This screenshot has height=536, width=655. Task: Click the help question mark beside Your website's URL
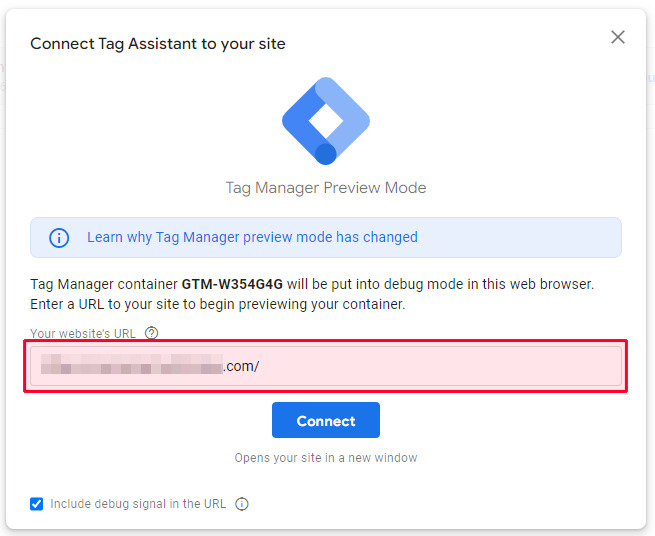click(x=151, y=333)
